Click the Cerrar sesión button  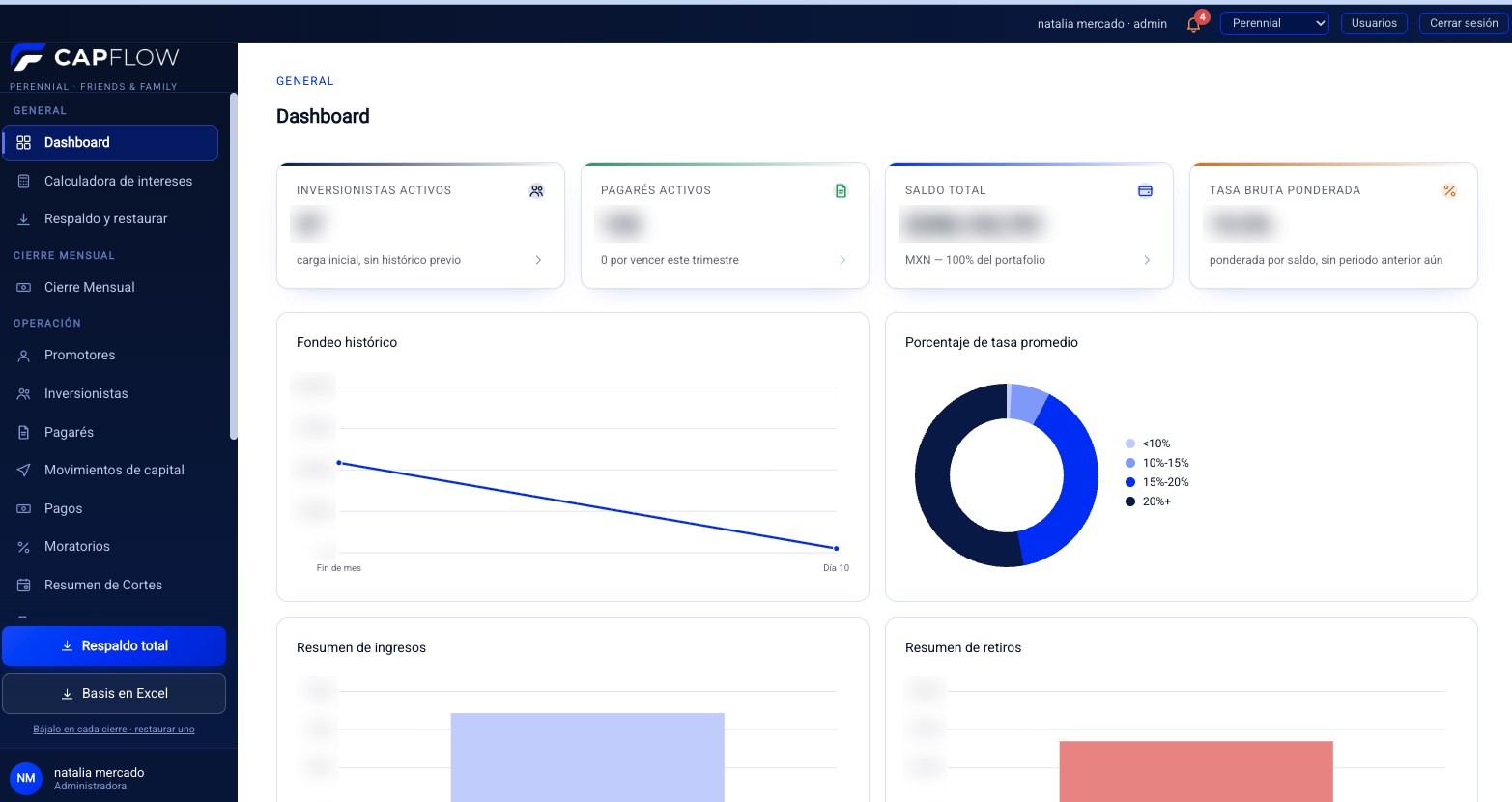click(1464, 23)
